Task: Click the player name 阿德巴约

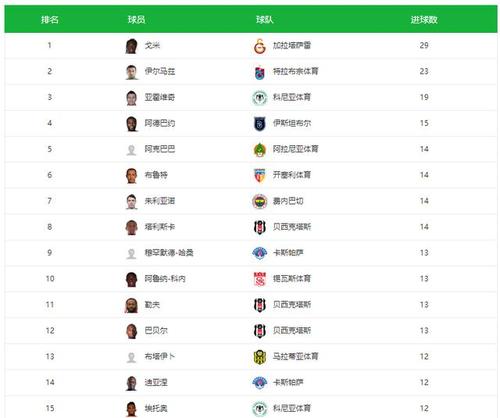Action: (x=160, y=123)
